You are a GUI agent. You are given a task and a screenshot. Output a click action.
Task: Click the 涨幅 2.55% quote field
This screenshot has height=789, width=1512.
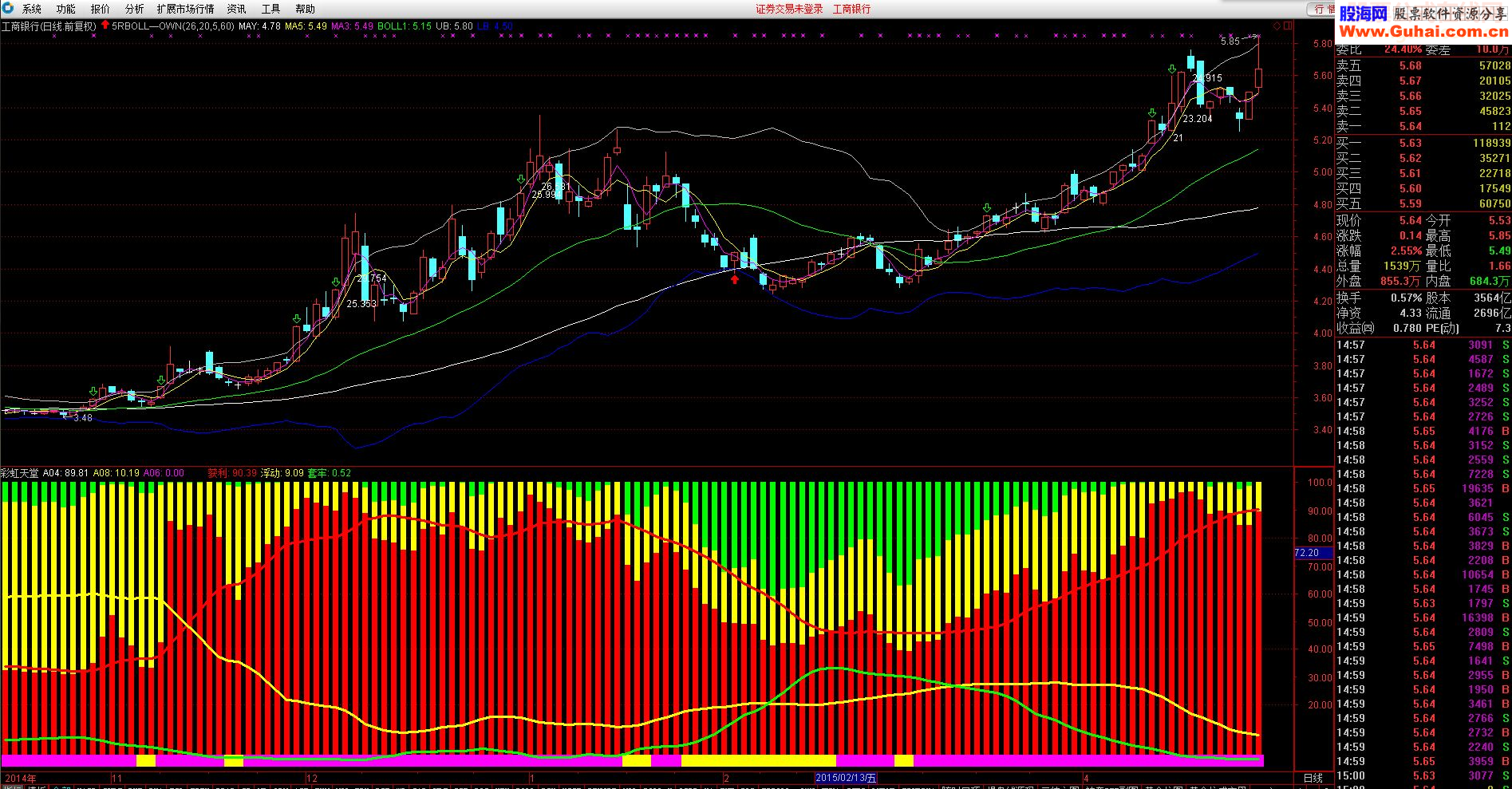click(x=1380, y=251)
